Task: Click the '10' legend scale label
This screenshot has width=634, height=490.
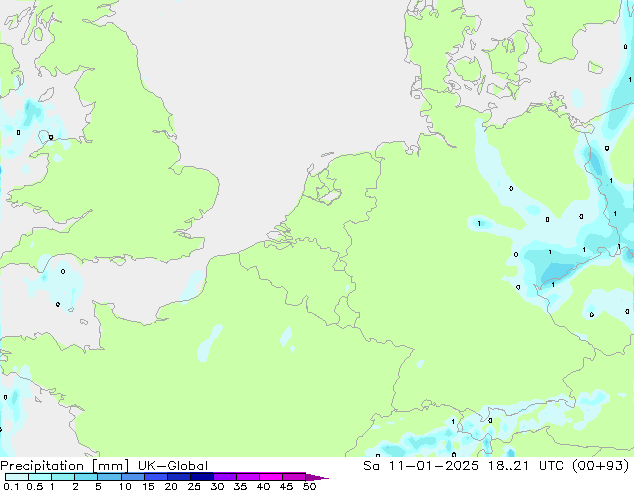Action: pos(125,486)
